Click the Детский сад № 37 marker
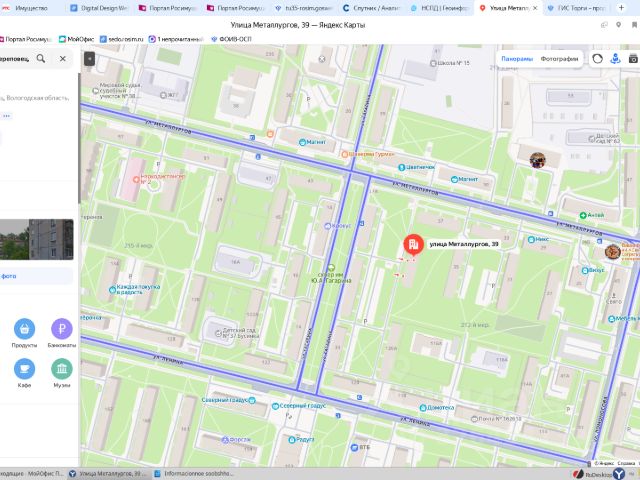Viewport: 640px width, 480px height. point(218,333)
